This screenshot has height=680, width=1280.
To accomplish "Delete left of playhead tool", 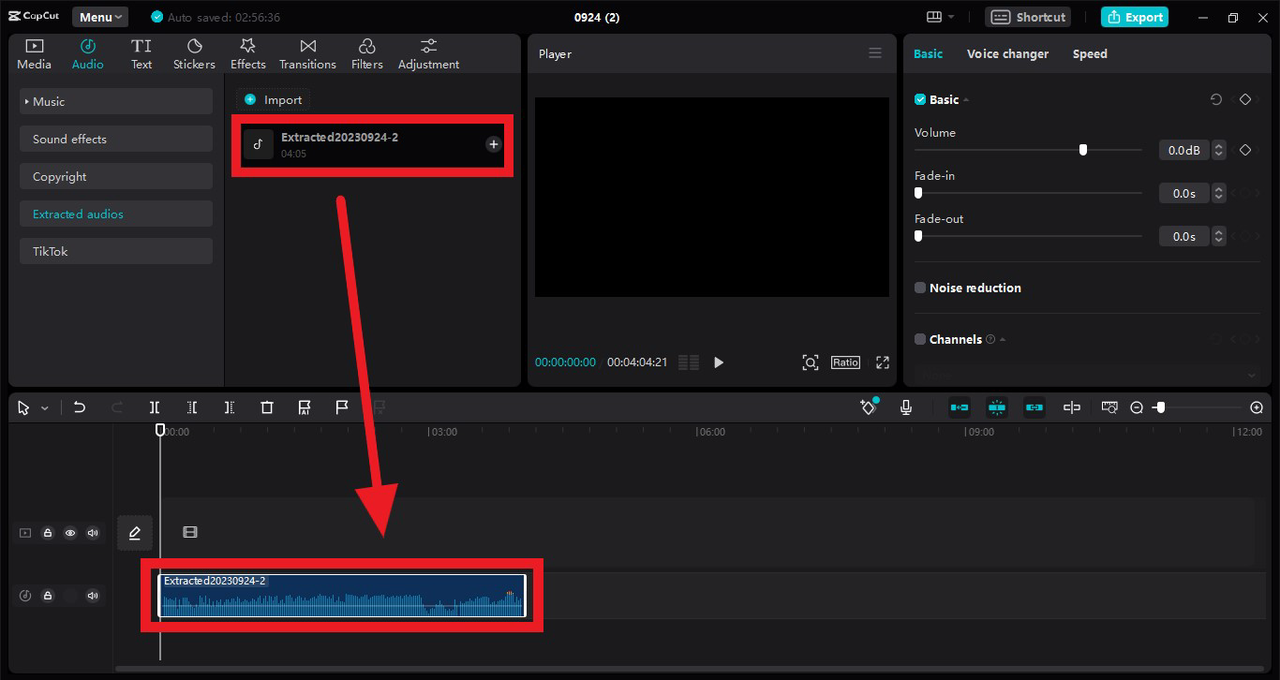I will pyautogui.click(x=192, y=408).
